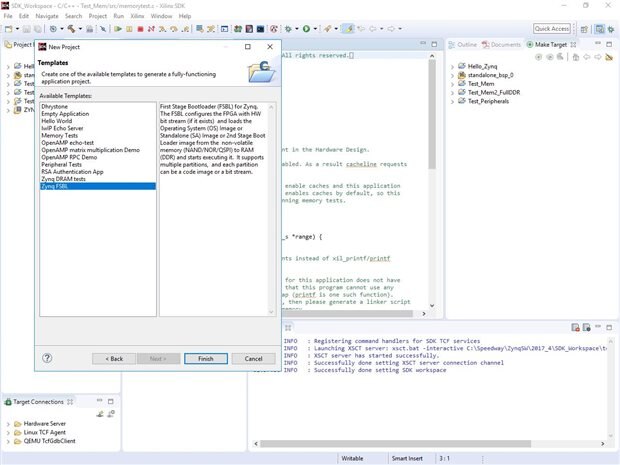Click the Hello_Zynq project folder icon
This screenshot has width=620, height=465.
point(461,65)
